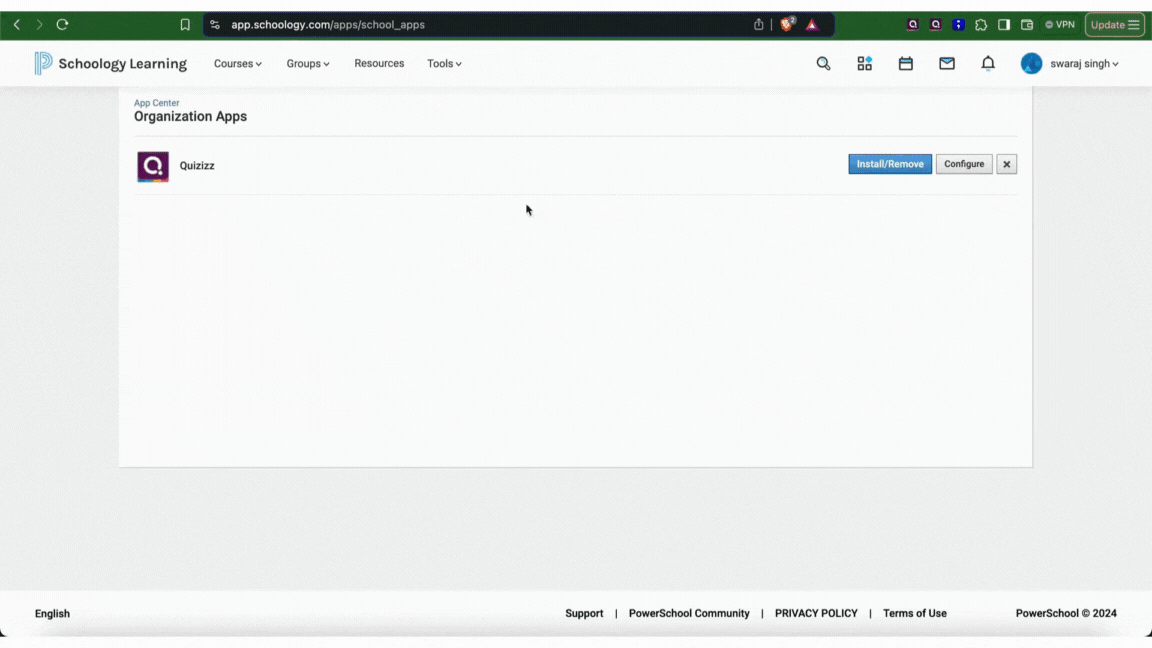The height and width of the screenshot is (648, 1152).
Task: Change language via English footer link
Action: 52,613
